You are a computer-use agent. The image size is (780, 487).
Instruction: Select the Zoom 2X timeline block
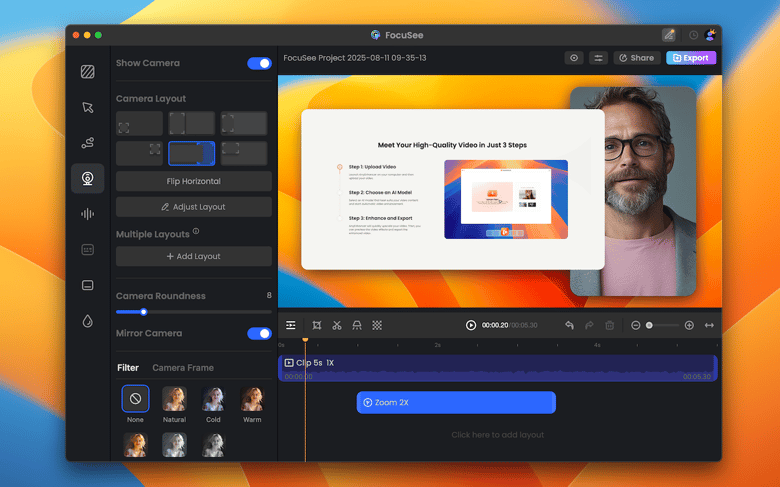[x=456, y=402]
